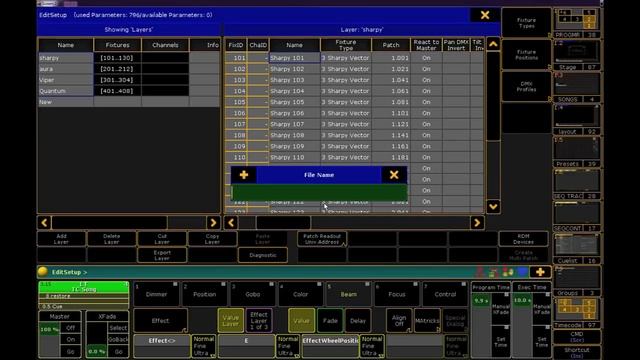640x360 pixels.
Task: Open the SEQCONT view thumbnail
Action: tap(577, 216)
